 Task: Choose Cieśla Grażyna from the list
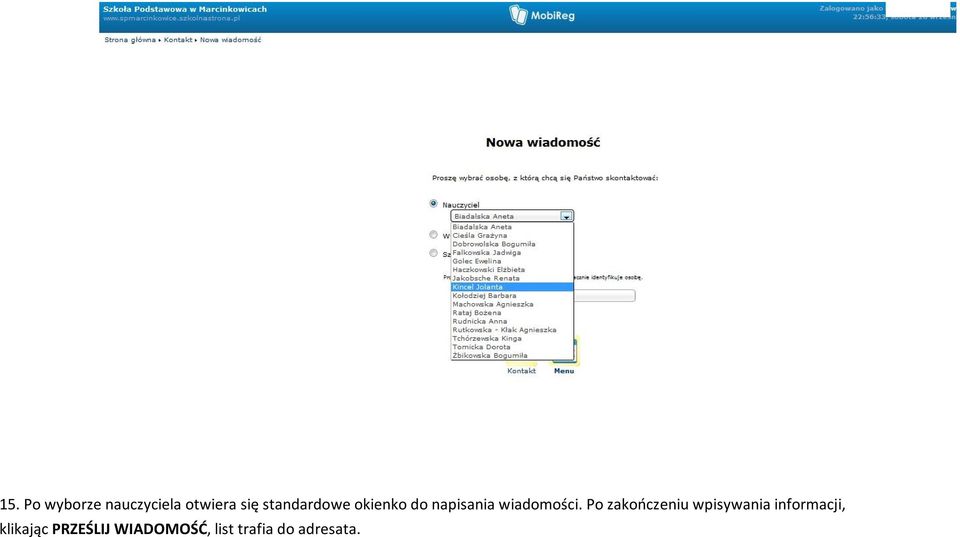(x=512, y=236)
